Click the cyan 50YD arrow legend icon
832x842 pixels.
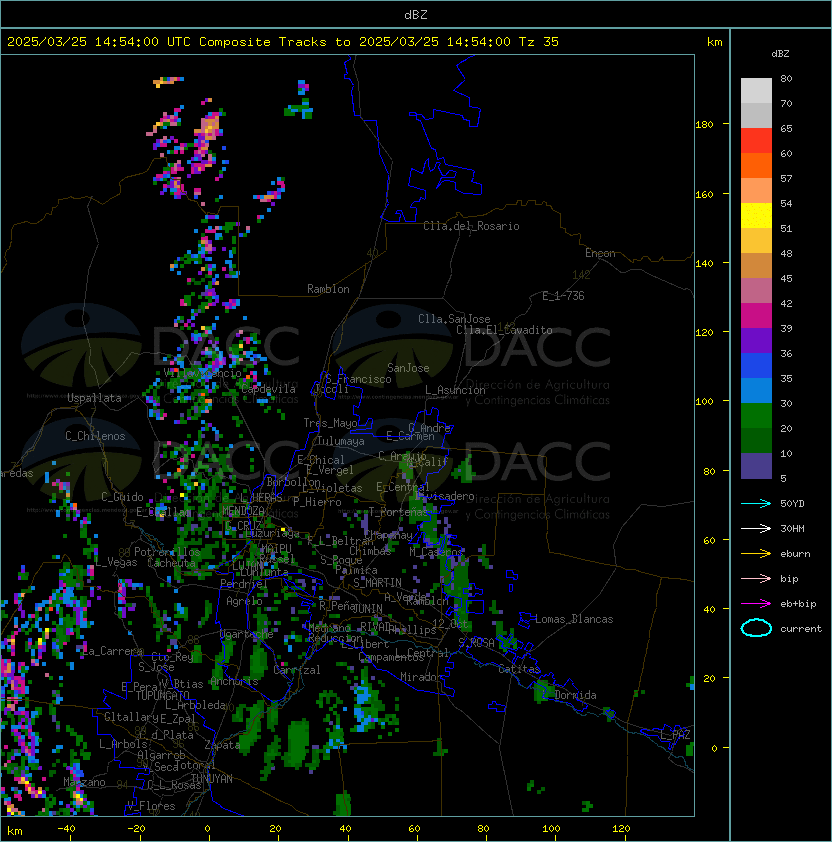[756, 504]
